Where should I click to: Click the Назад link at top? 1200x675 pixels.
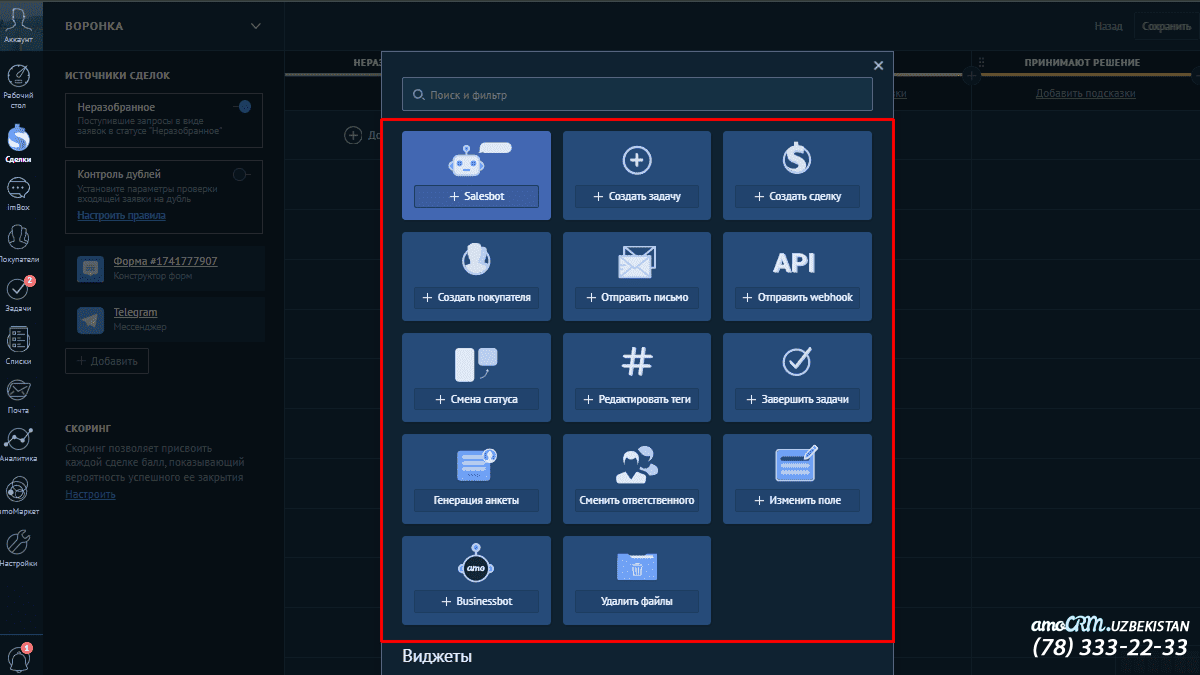[x=1107, y=27]
